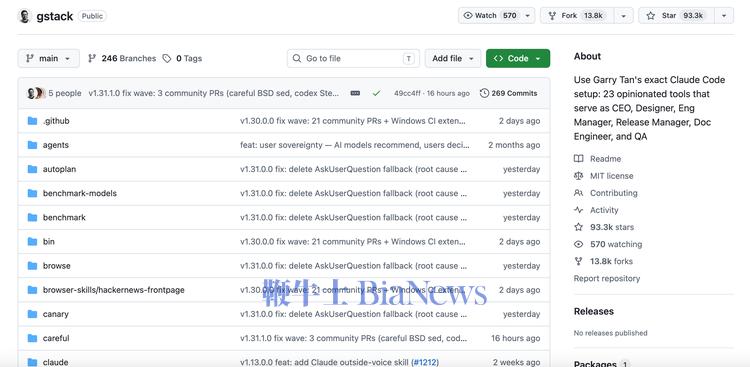The image size is (750, 367).
Task: View the 570 watching link
Action: point(616,244)
